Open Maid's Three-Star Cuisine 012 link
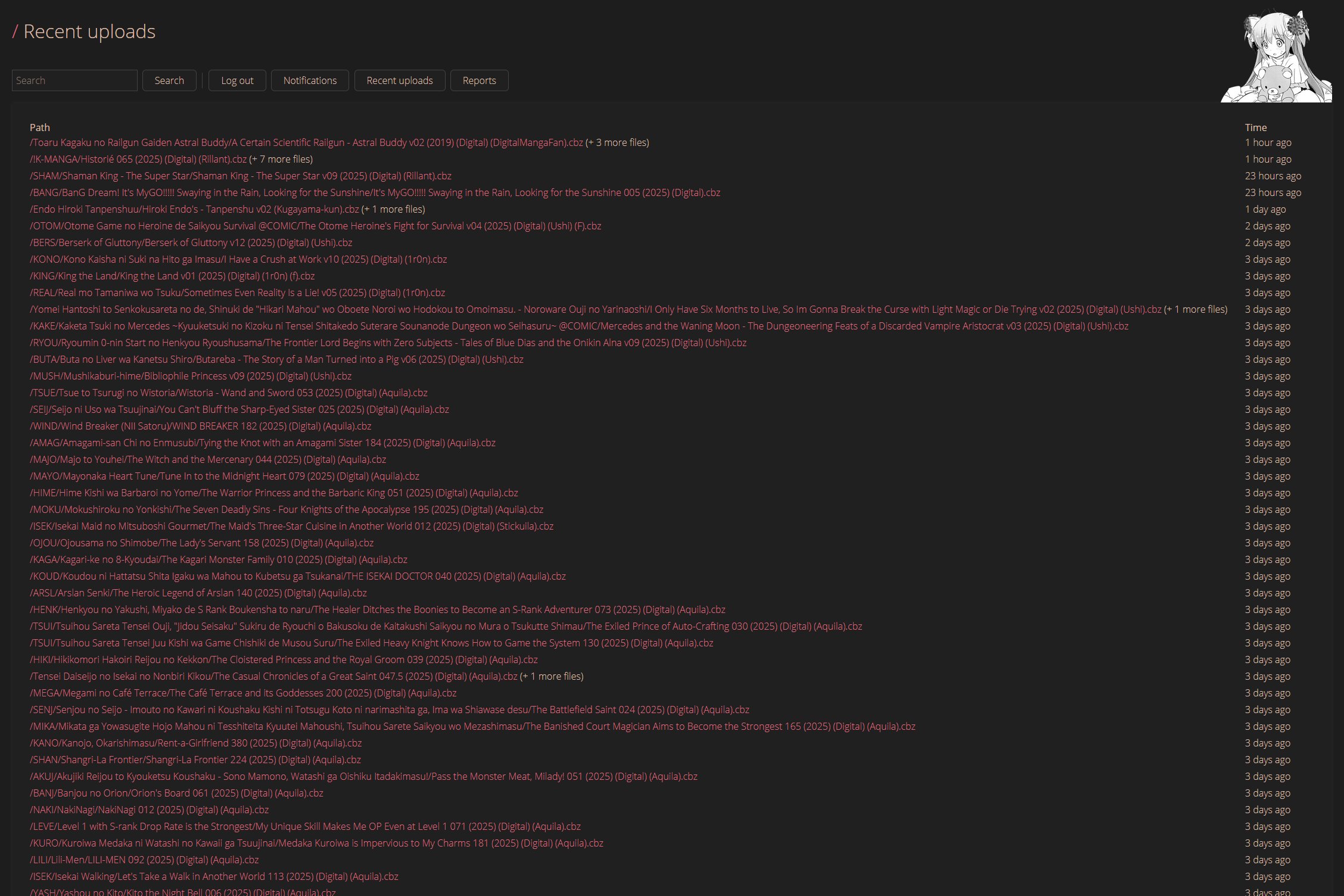 tap(292, 526)
